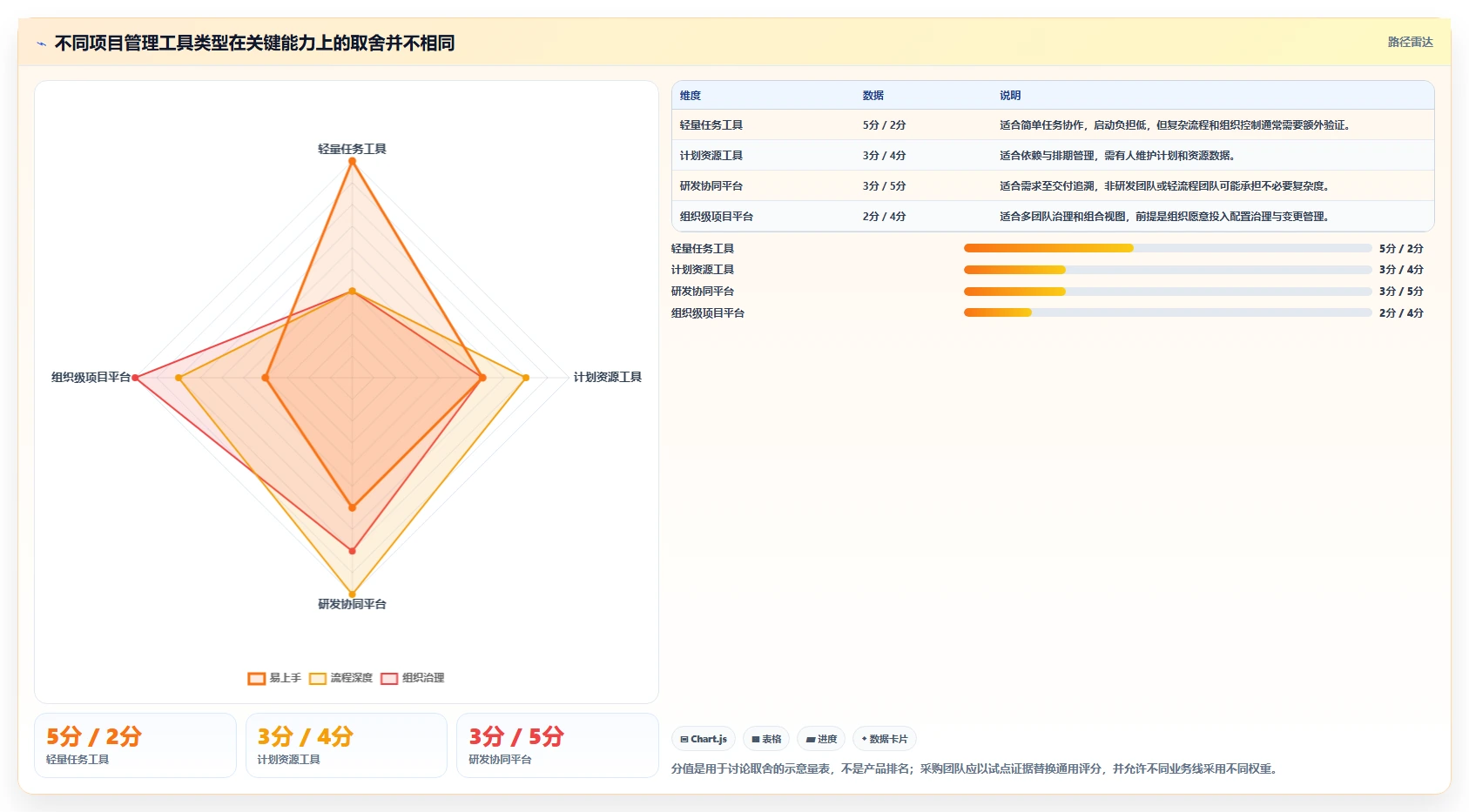Click the 轻量任务工具 radar axis label
Image resolution: width=1469 pixels, height=812 pixels.
tap(352, 149)
